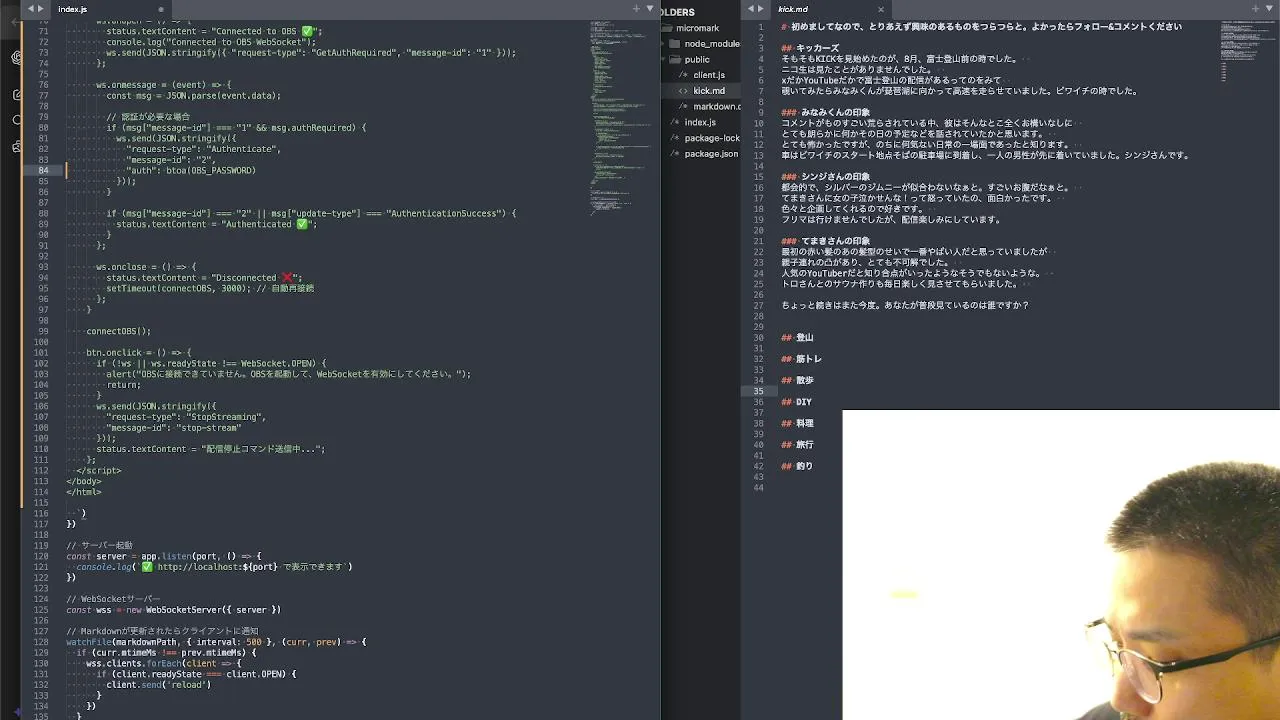Click the "## キッカーズ" heading
The width and height of the screenshot is (1280, 720).
[x=810, y=48]
